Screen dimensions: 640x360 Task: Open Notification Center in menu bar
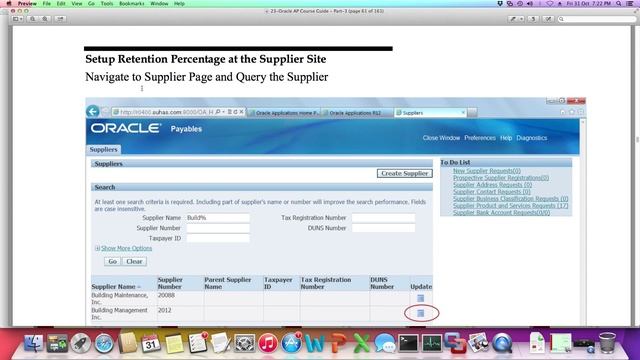tap(630, 3)
